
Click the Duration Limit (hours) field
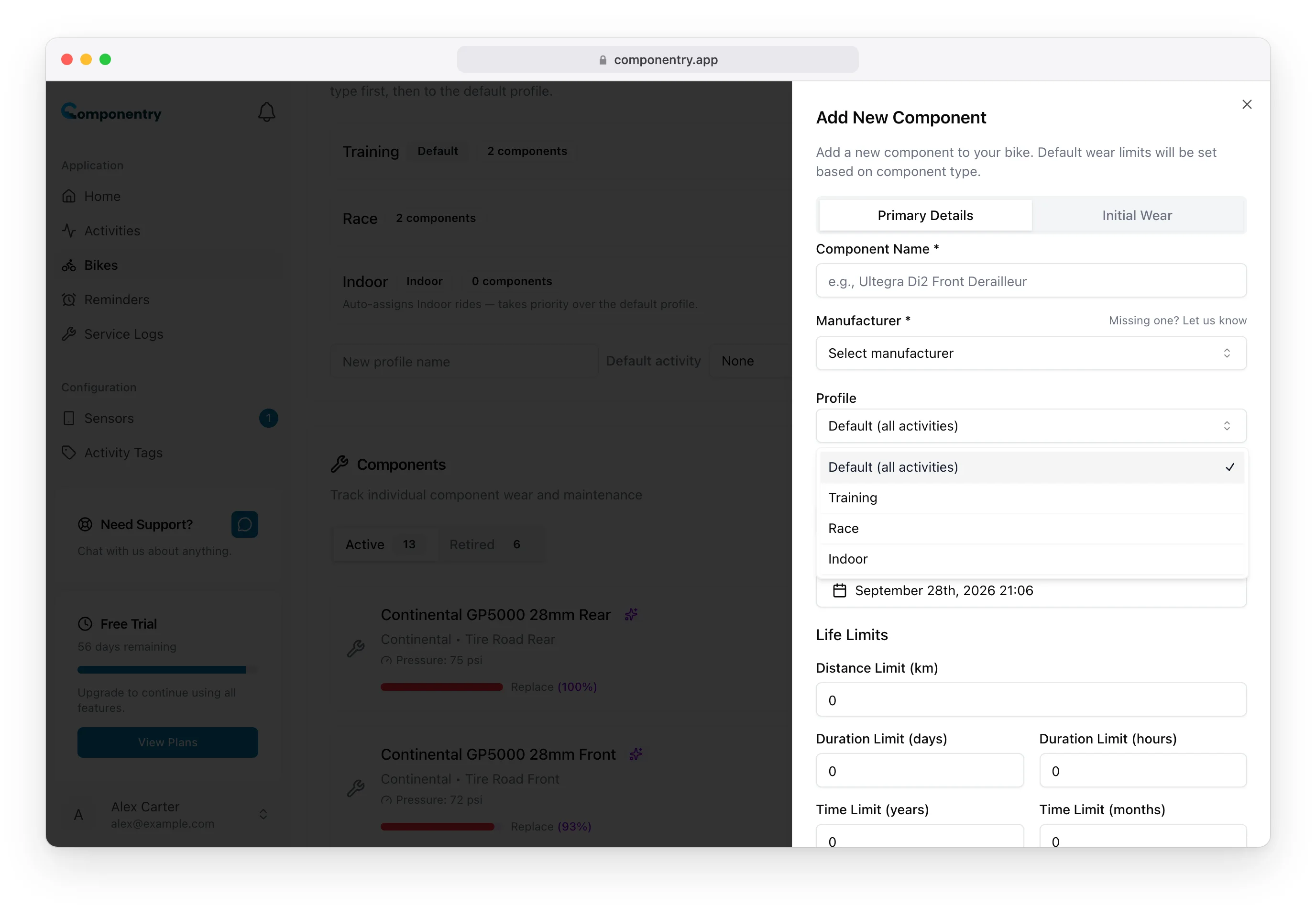coord(1142,770)
